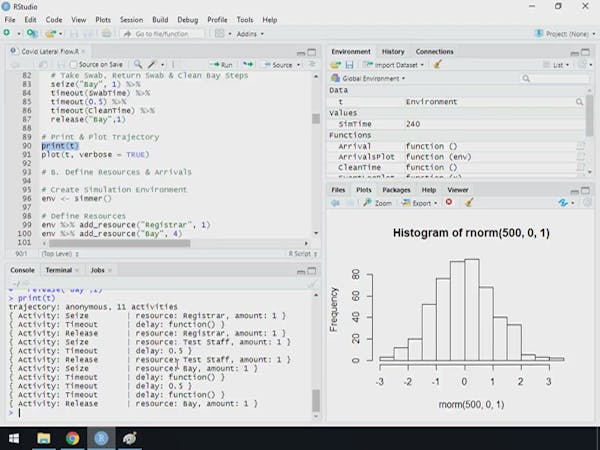
Task: Click the refresh plot icon in Plots pane
Action: click(x=562, y=203)
